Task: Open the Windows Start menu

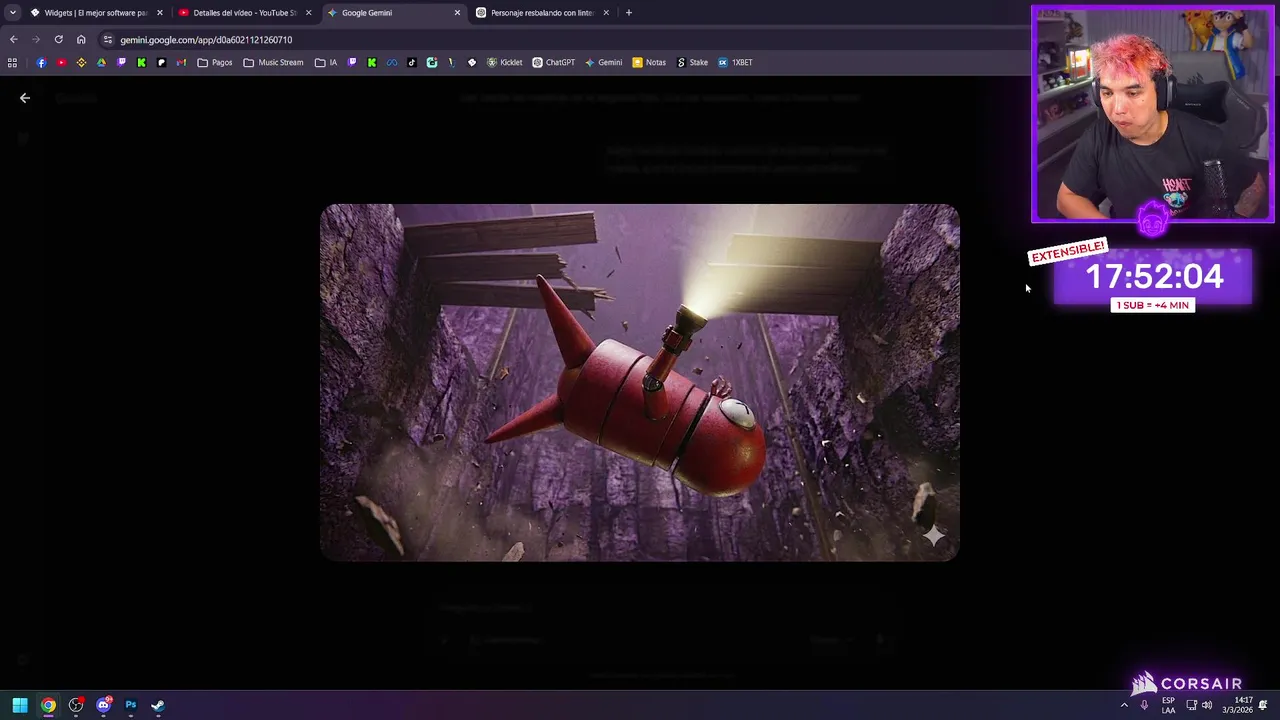Action: click(x=20, y=705)
